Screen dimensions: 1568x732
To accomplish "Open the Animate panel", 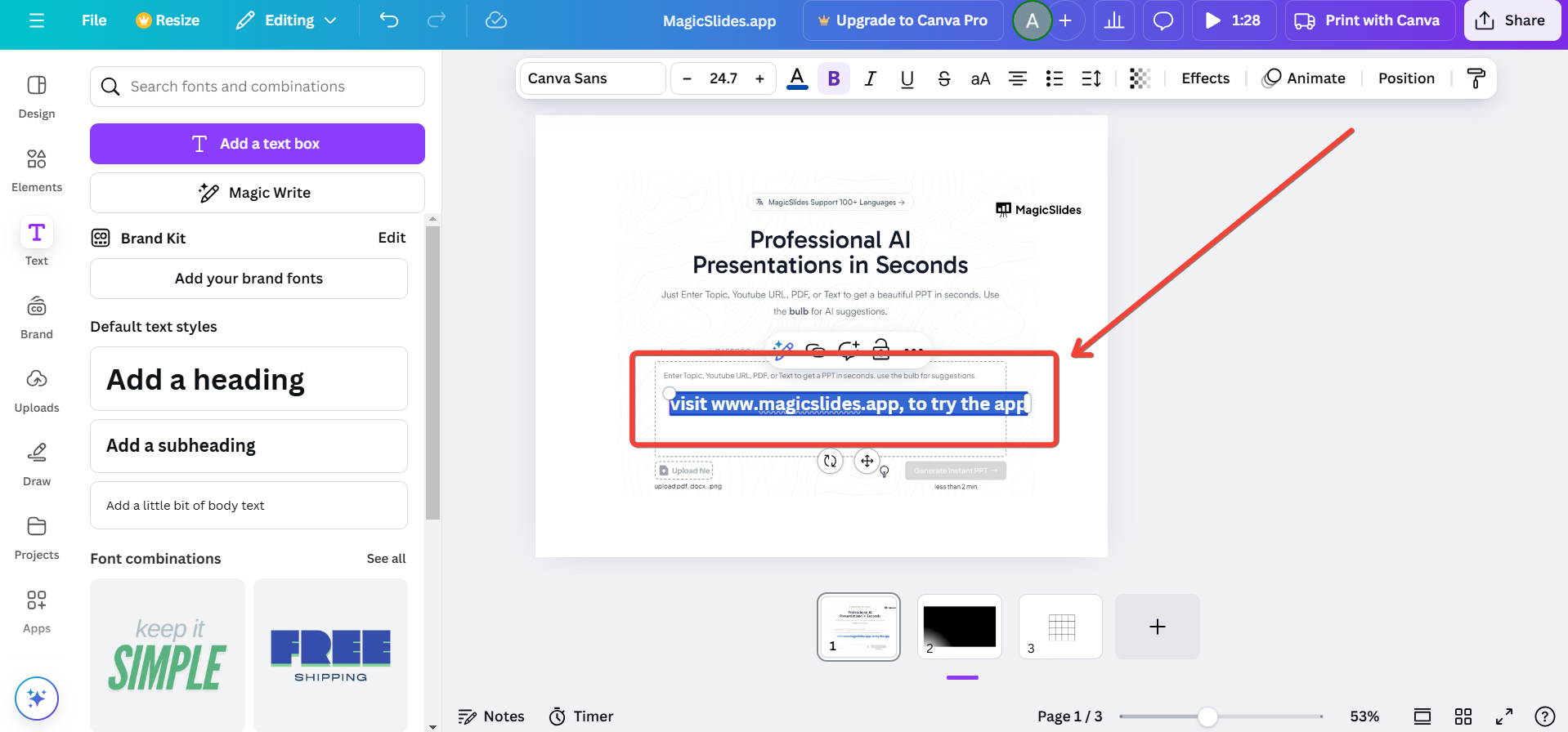I will tap(1304, 78).
